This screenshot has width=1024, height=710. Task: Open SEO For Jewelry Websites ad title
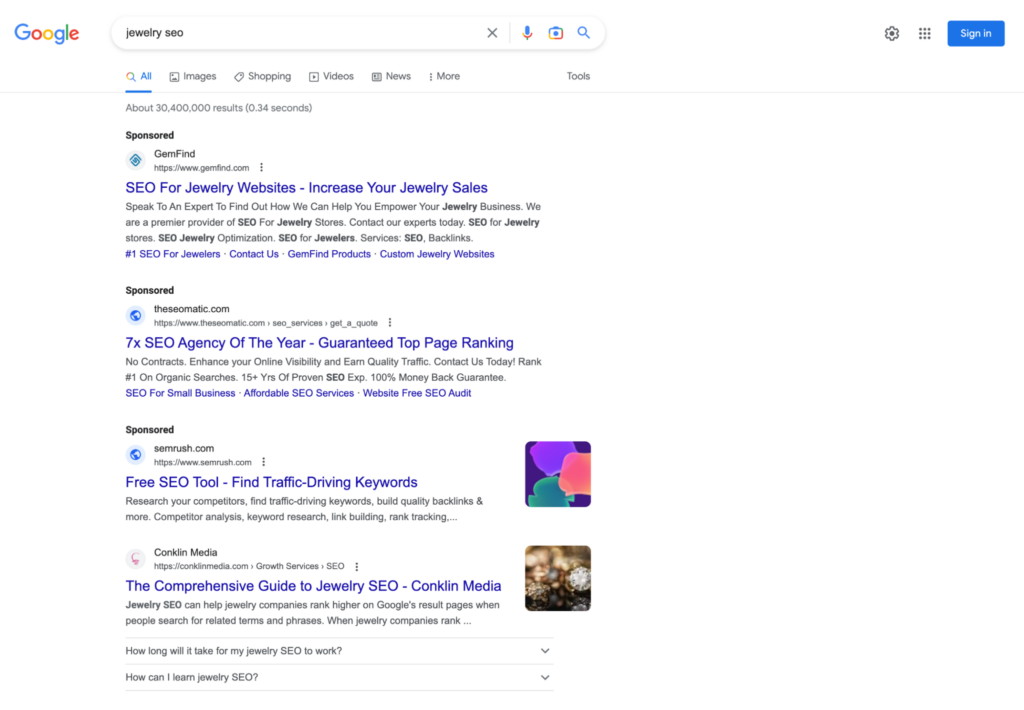pyautogui.click(x=306, y=187)
